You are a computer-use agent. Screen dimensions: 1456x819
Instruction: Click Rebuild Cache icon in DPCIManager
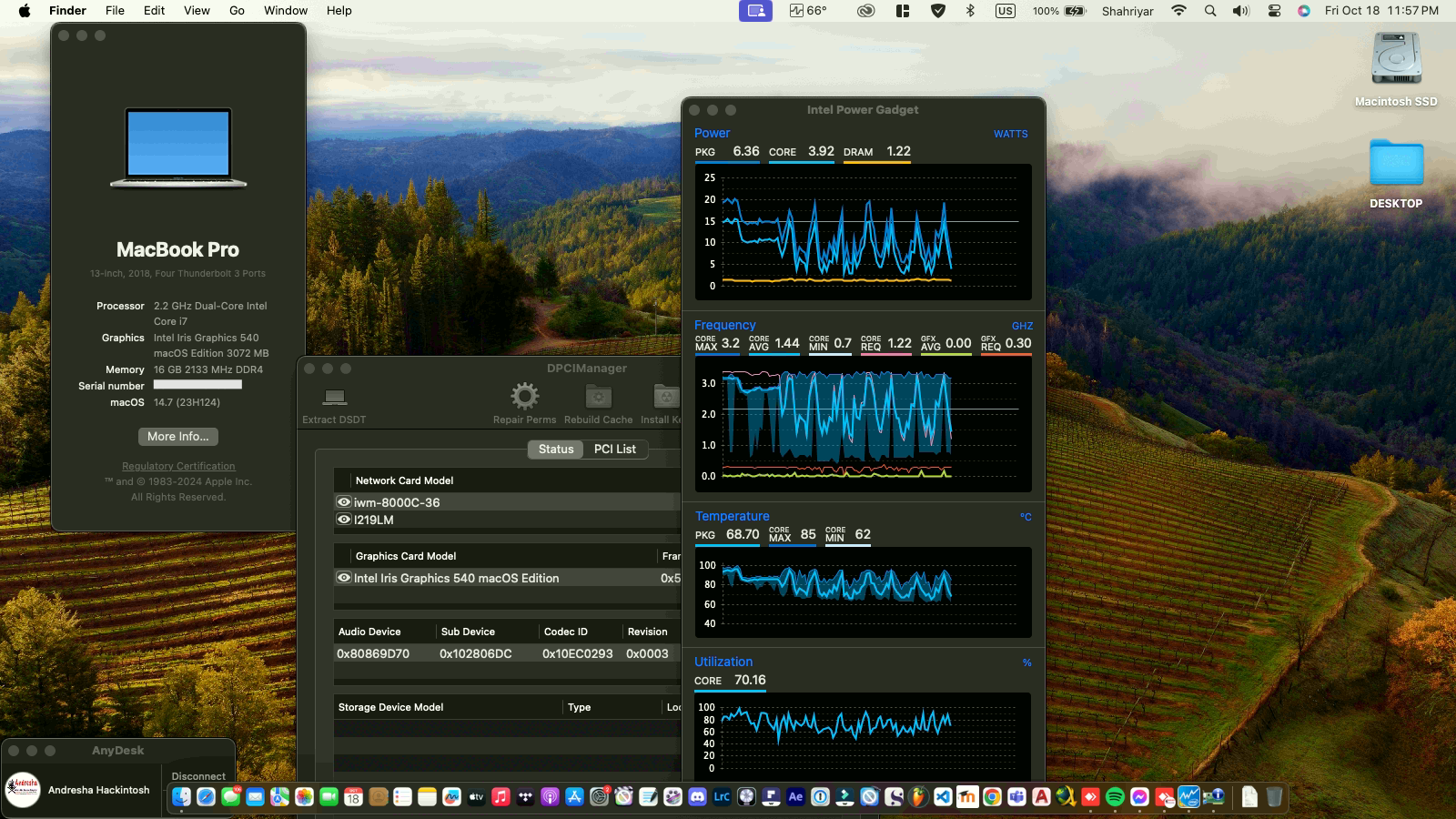[598, 396]
